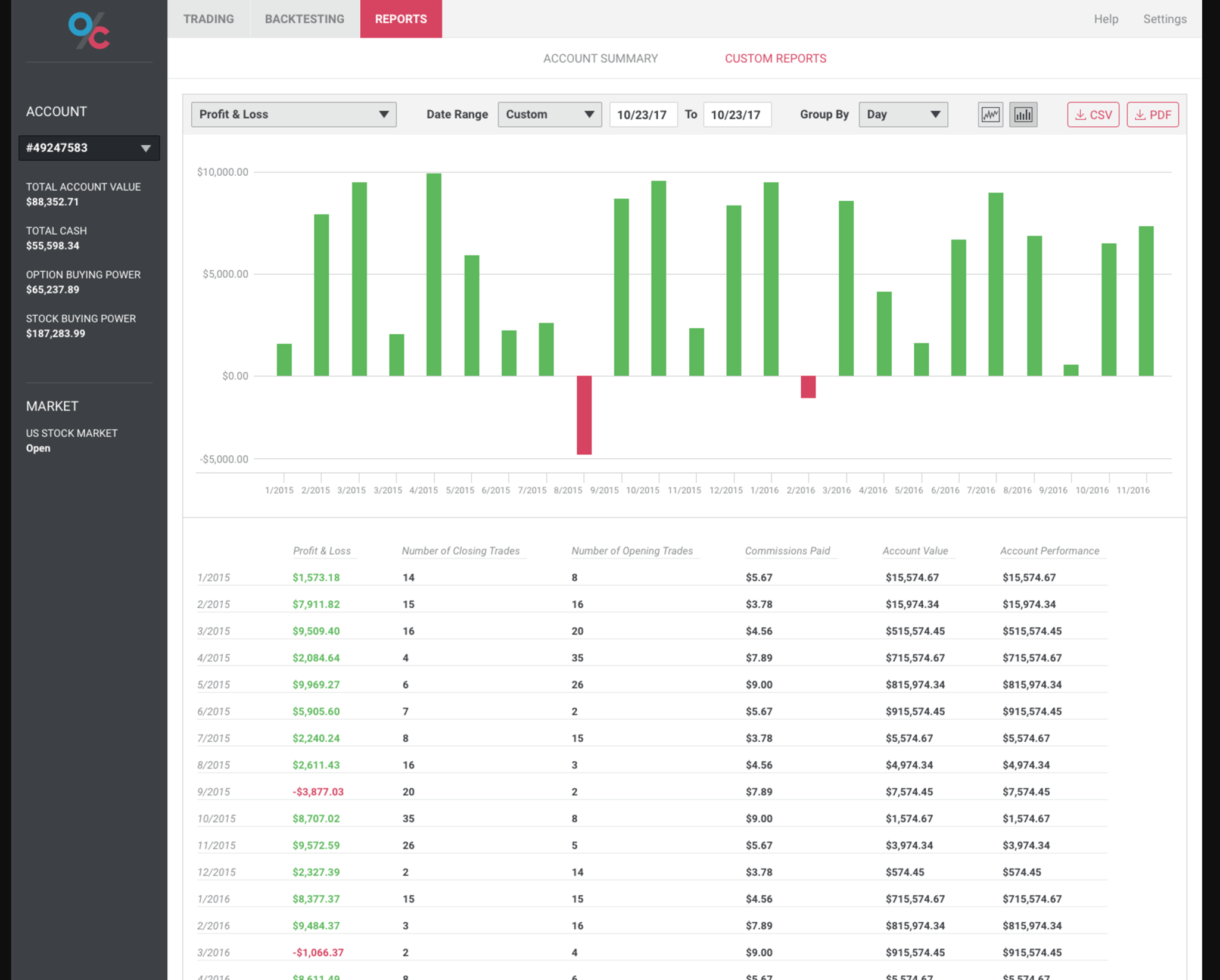The width and height of the screenshot is (1220, 980).
Task: Click the 1/2016 row label
Action: point(213,899)
